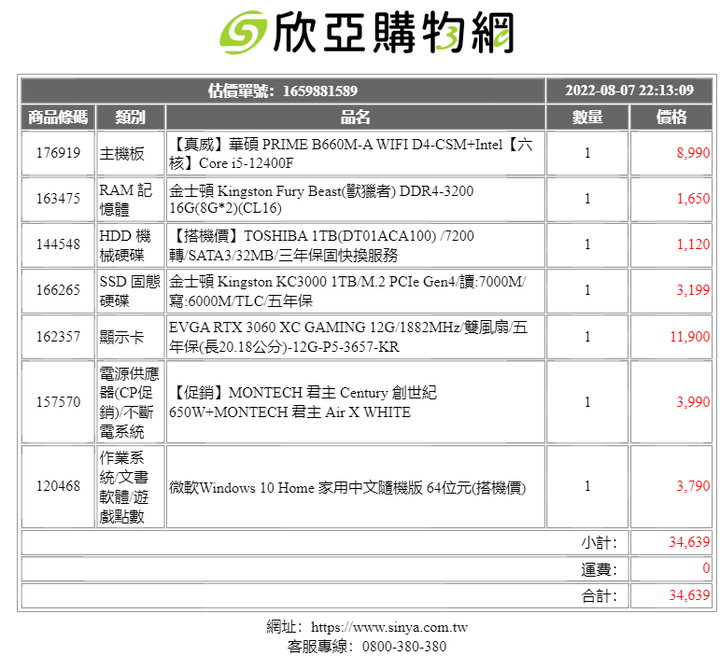
Task: Click quantity 1 in the 主機板 row
Action: point(587,153)
